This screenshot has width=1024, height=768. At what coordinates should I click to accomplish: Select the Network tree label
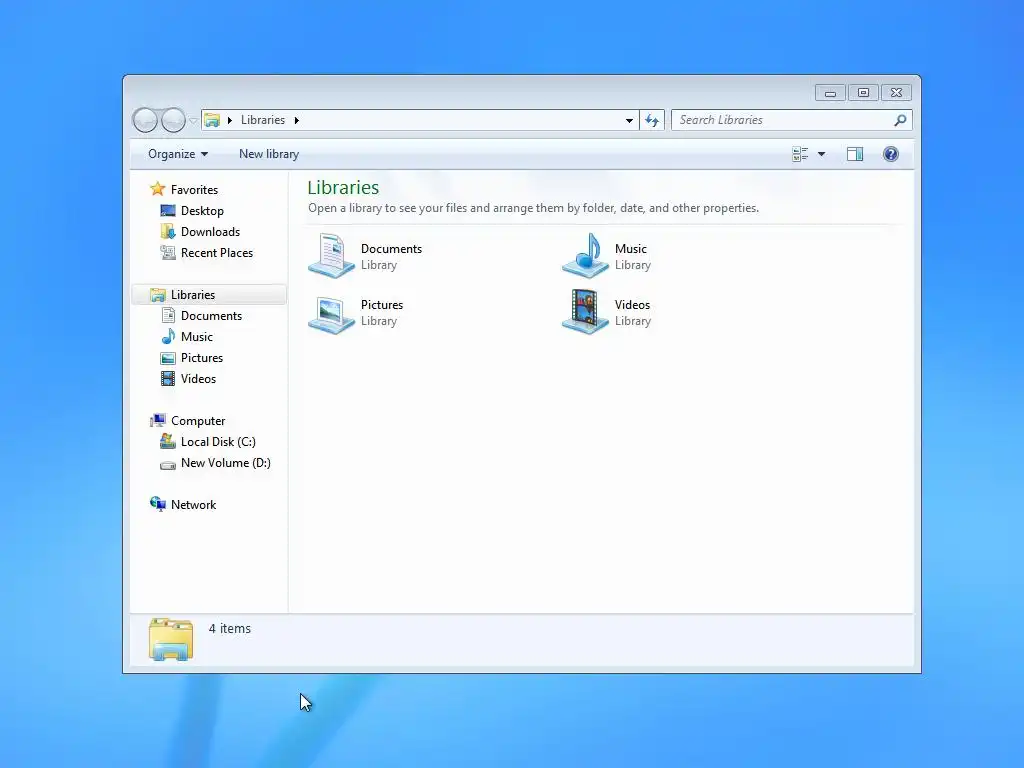click(x=193, y=505)
